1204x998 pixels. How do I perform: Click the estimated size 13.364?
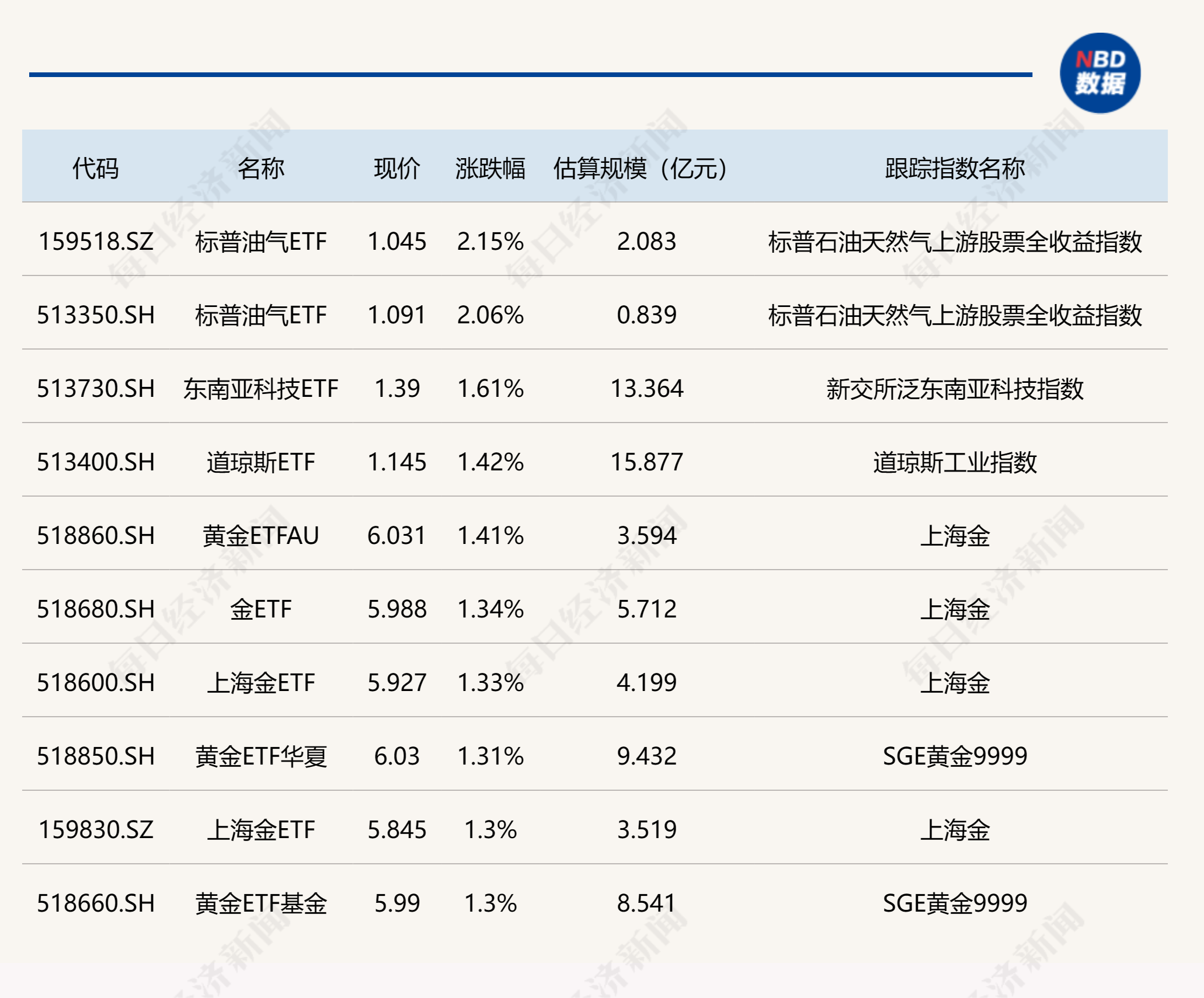[646, 389]
